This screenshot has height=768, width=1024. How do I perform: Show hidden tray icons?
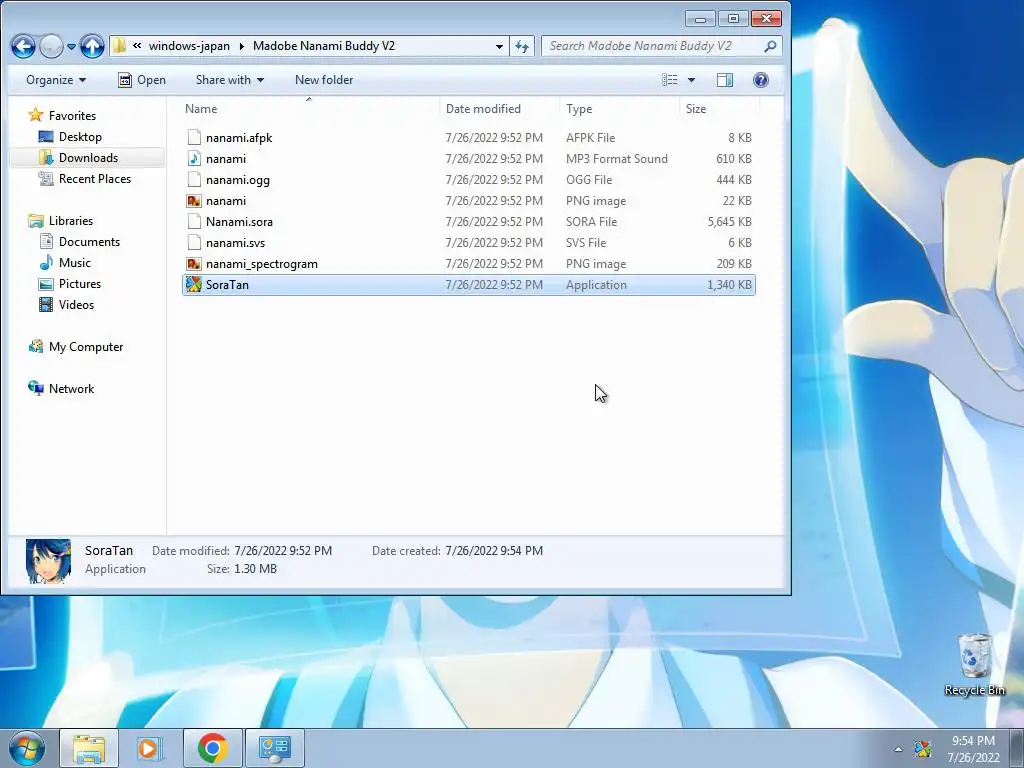pyautogui.click(x=898, y=749)
